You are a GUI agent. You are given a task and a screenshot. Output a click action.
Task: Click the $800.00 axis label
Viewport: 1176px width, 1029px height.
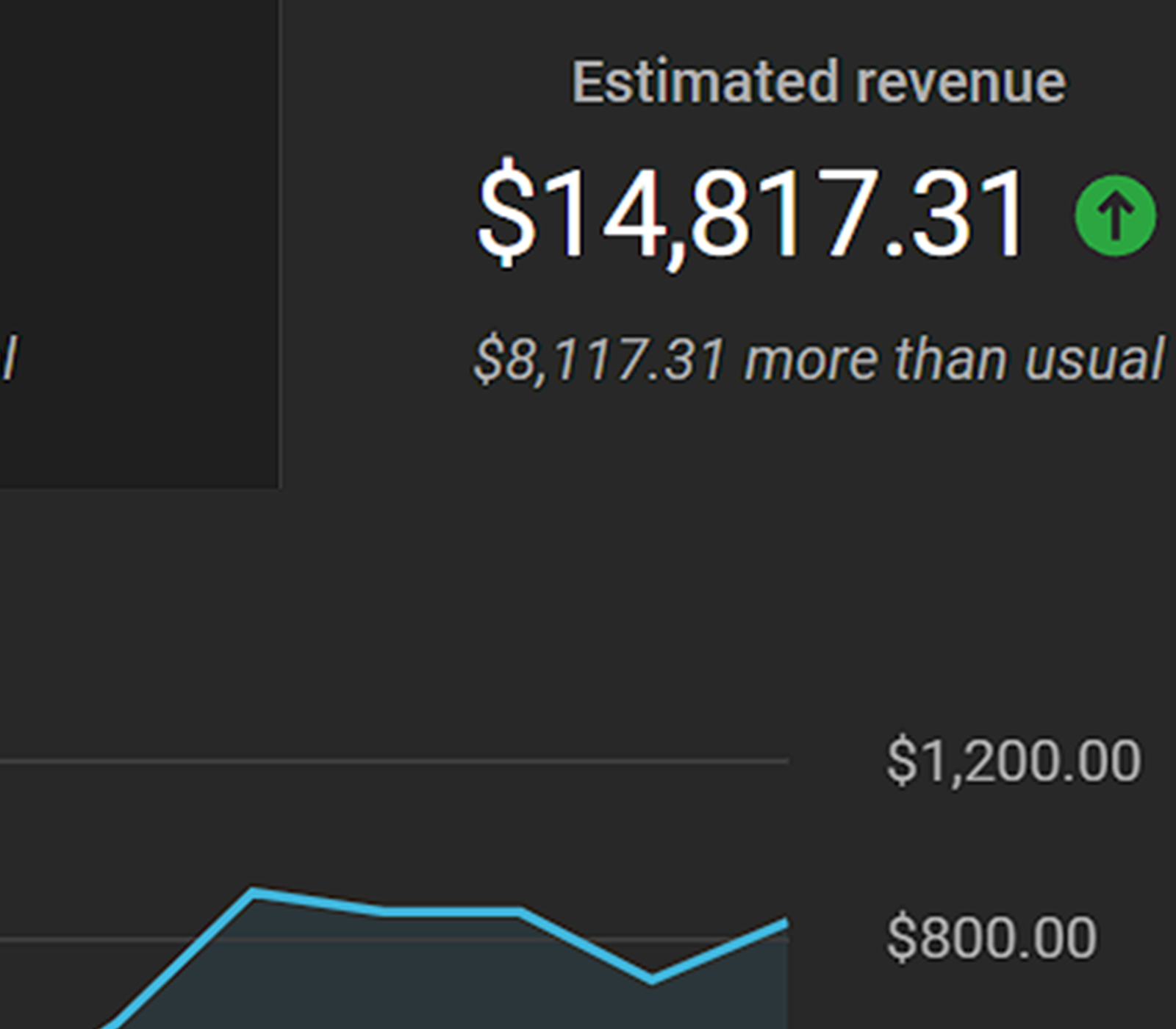coord(992,938)
